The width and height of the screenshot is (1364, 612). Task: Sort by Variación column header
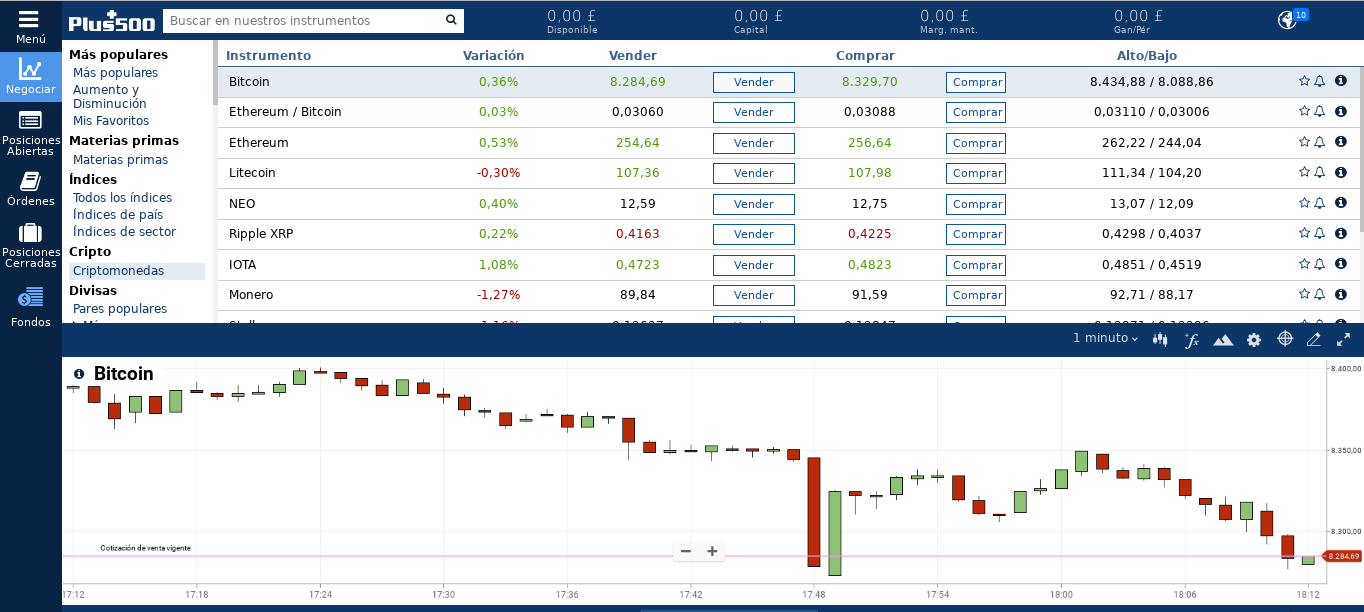[x=493, y=55]
